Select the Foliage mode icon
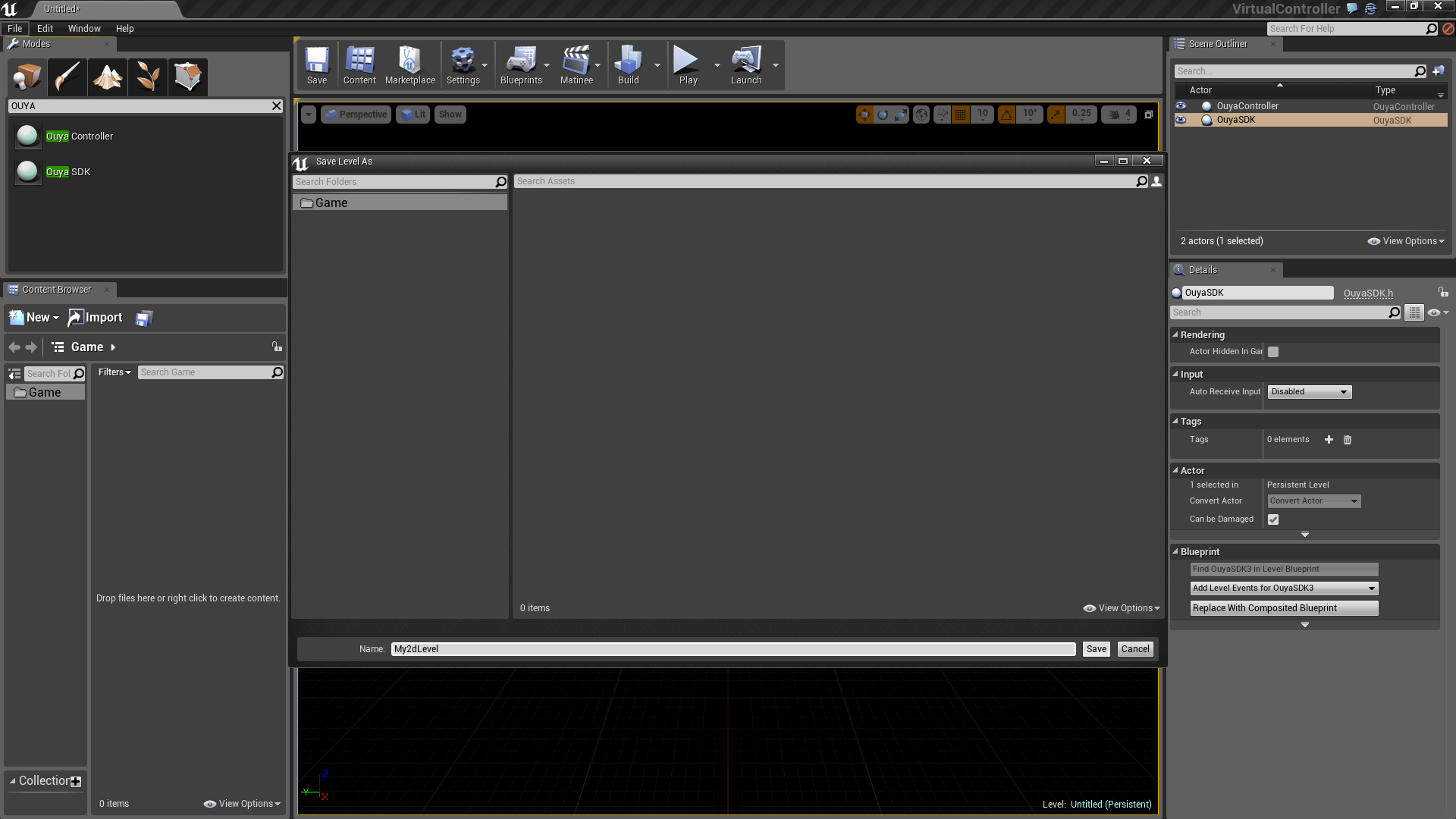1456x819 pixels. [147, 77]
